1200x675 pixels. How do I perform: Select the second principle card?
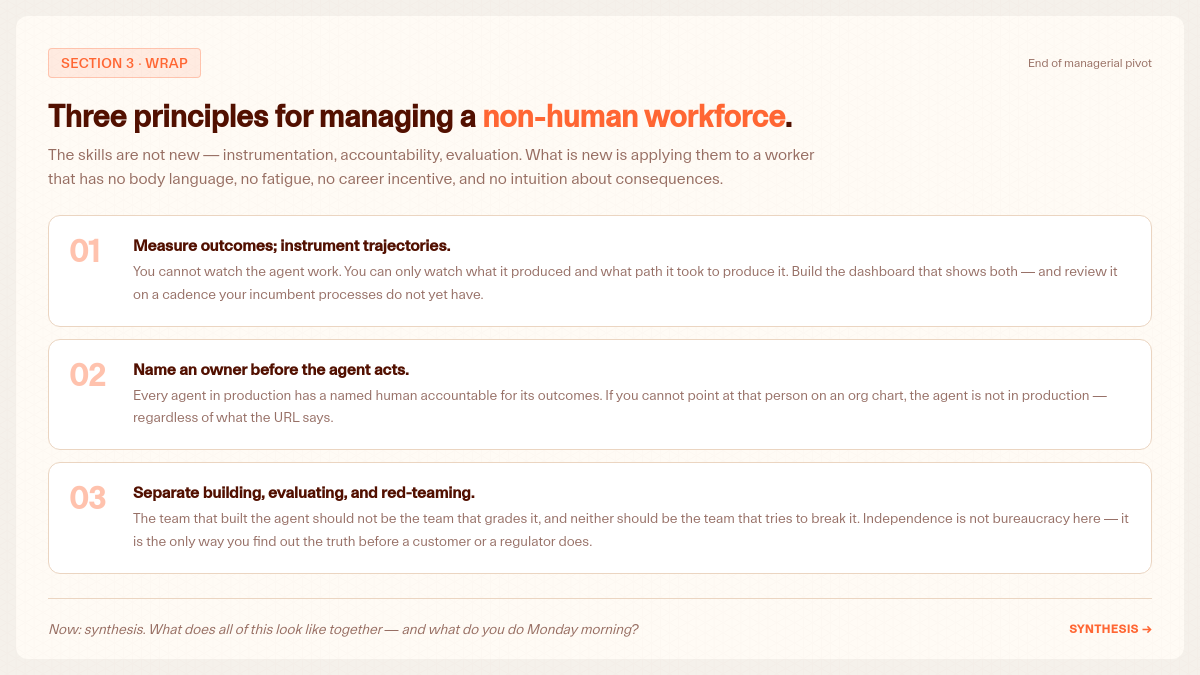[600, 394]
